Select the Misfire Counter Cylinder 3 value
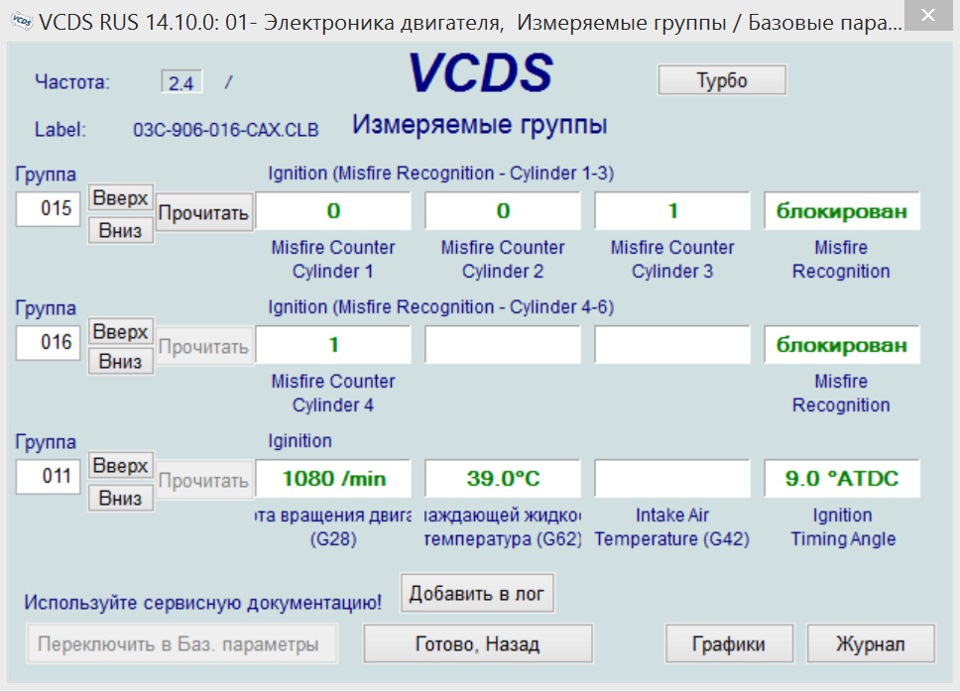This screenshot has width=960, height=692. [672, 211]
